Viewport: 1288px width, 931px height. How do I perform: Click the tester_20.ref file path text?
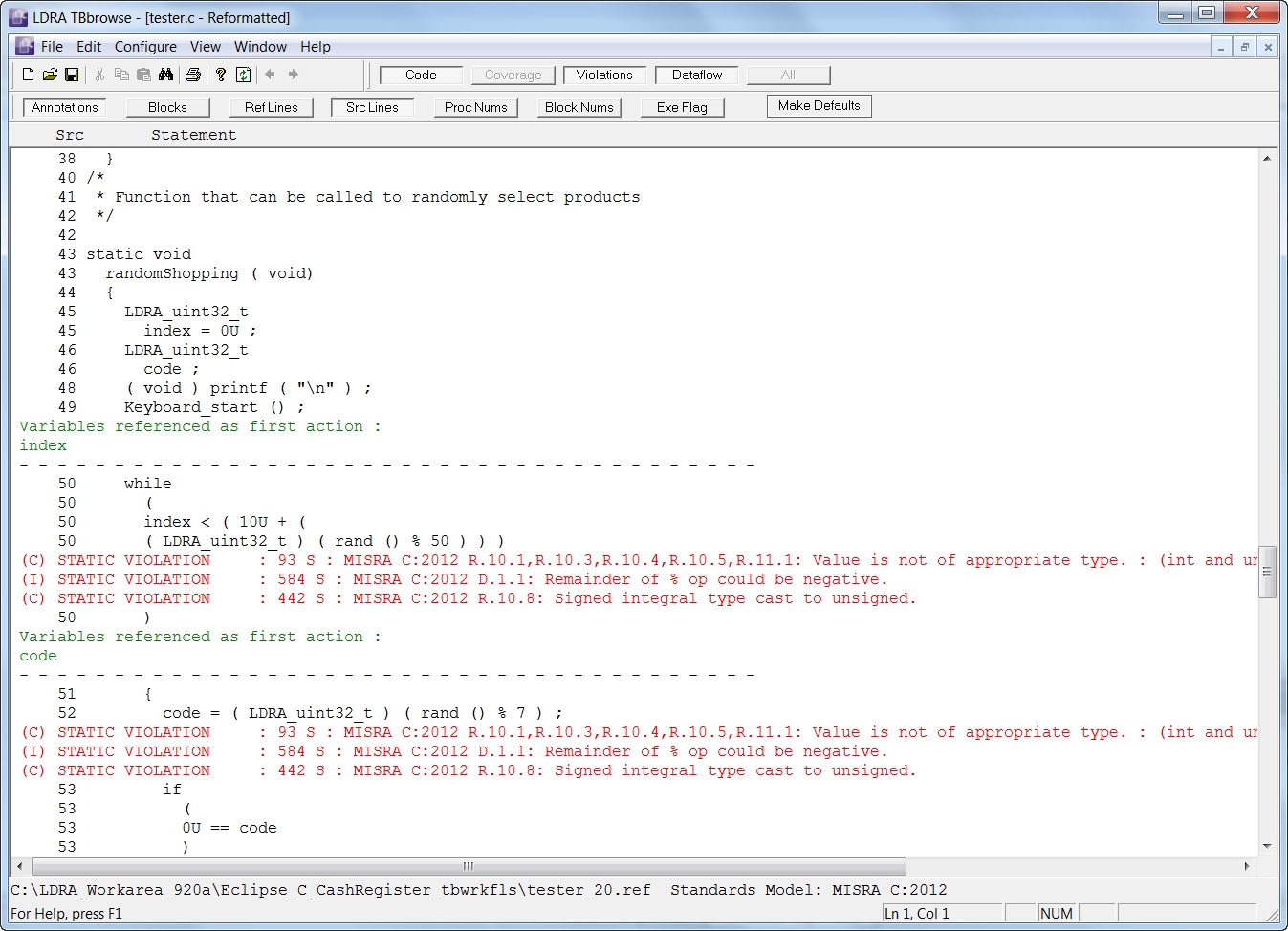(330, 890)
